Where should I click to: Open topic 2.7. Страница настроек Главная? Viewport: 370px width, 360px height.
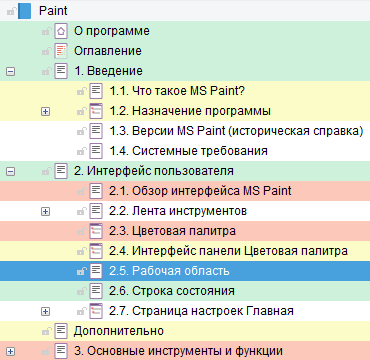[x=201, y=311]
